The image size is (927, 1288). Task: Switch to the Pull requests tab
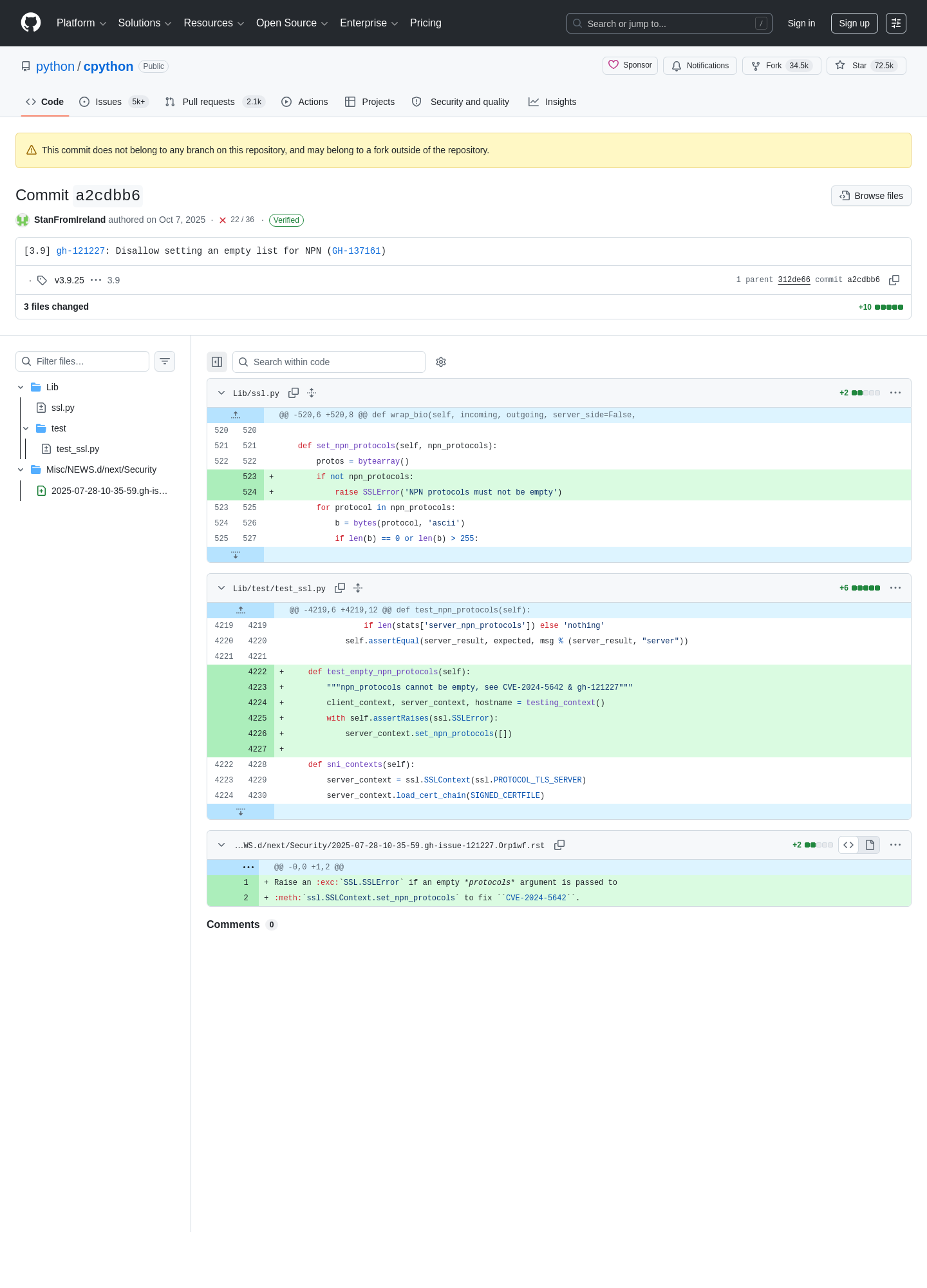tap(215, 102)
